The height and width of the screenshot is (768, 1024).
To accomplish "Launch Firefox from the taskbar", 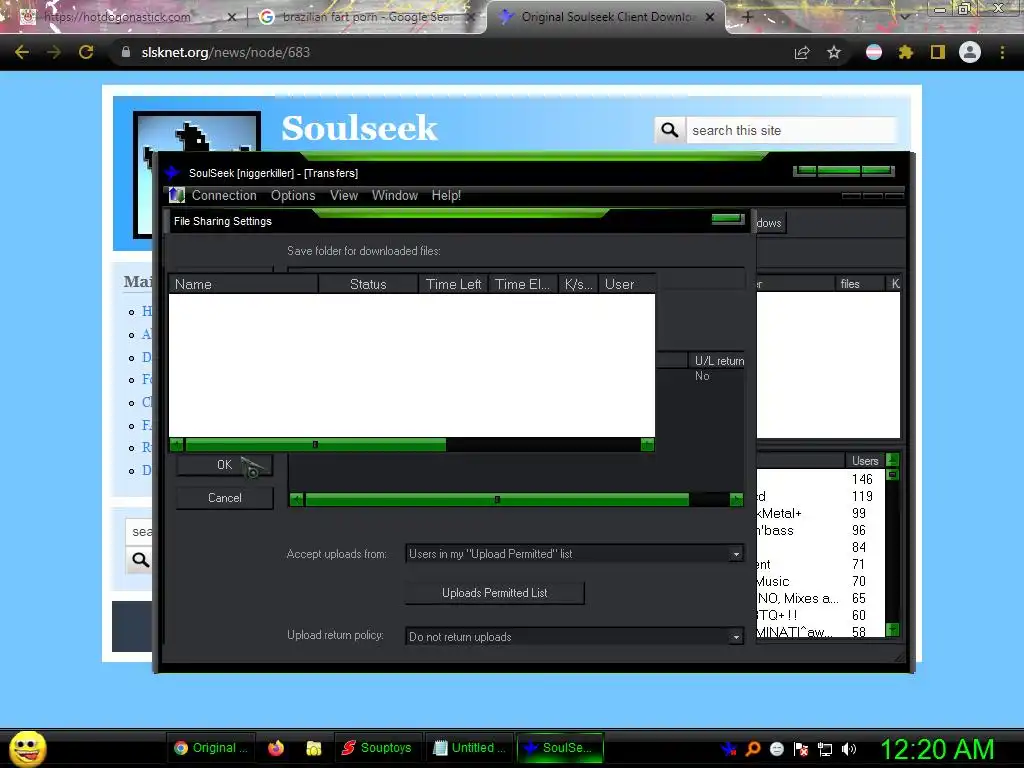I will click(x=276, y=748).
